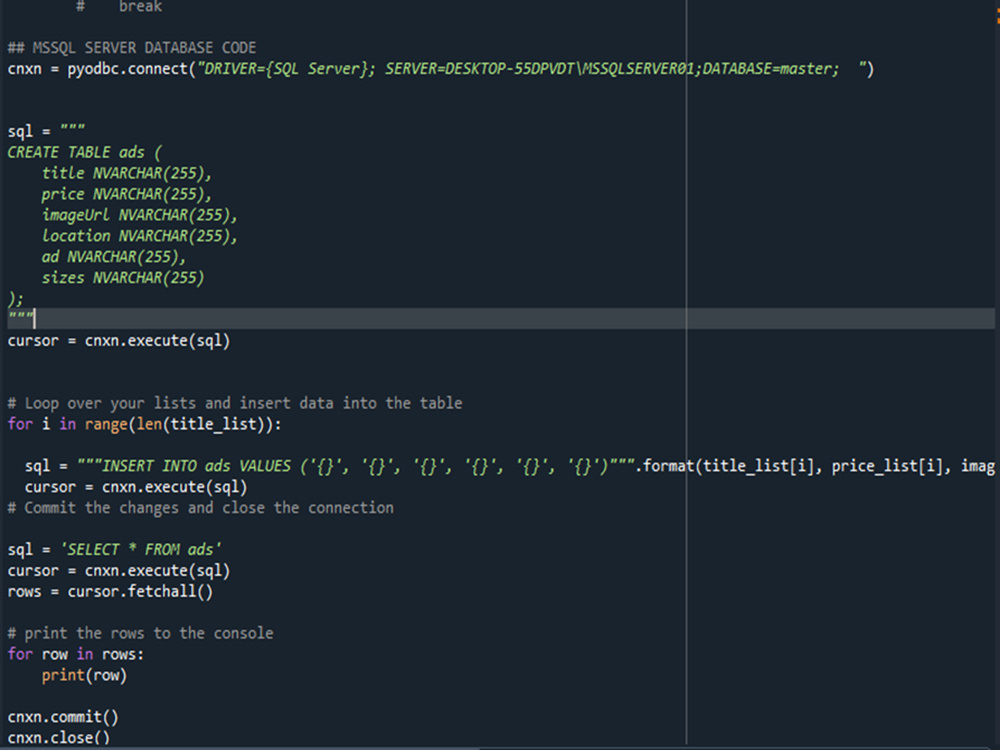
Task: Click the 'imageUrl NVARCHAR(255),' line
Action: pyautogui.click(x=139, y=216)
